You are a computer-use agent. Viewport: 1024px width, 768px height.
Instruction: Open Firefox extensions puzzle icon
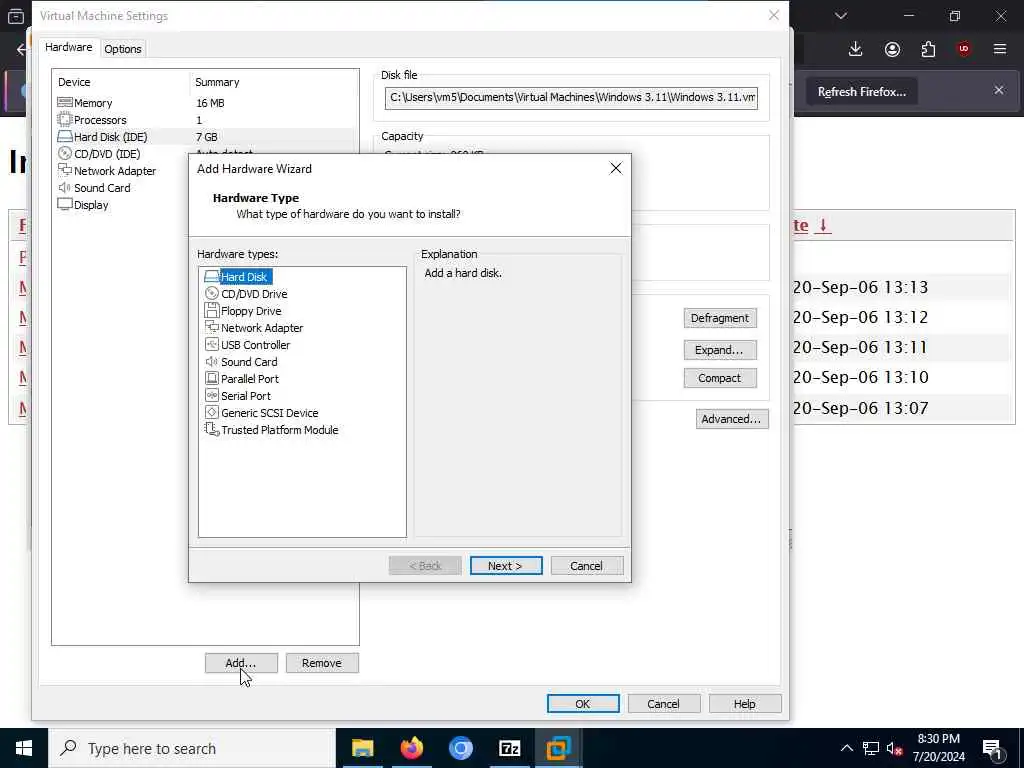(x=928, y=49)
